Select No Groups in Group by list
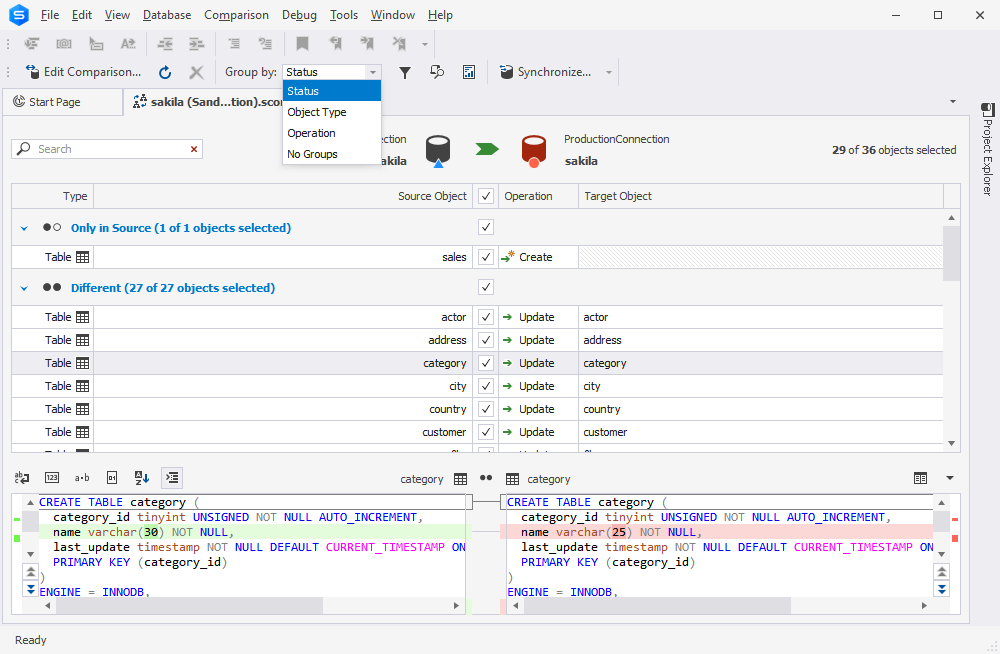Viewport: 1000px width, 654px height. pos(332,154)
